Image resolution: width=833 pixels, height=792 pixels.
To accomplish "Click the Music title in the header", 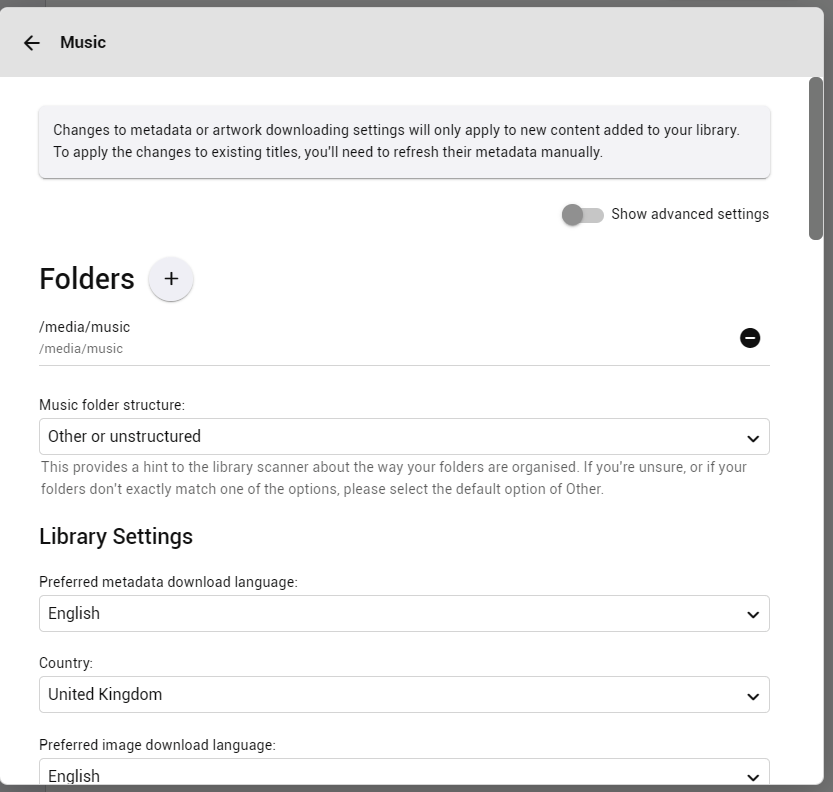I will 83,42.
